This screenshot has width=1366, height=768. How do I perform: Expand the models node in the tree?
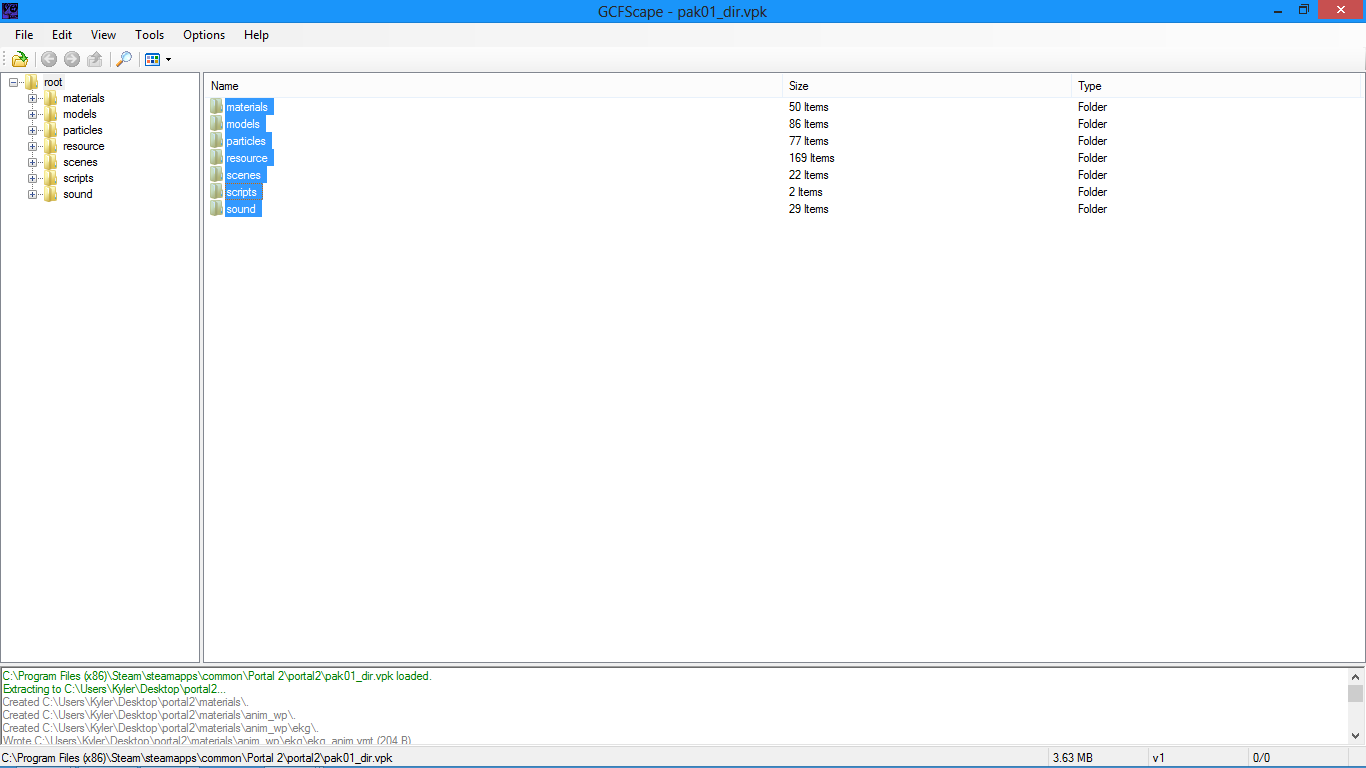point(32,114)
